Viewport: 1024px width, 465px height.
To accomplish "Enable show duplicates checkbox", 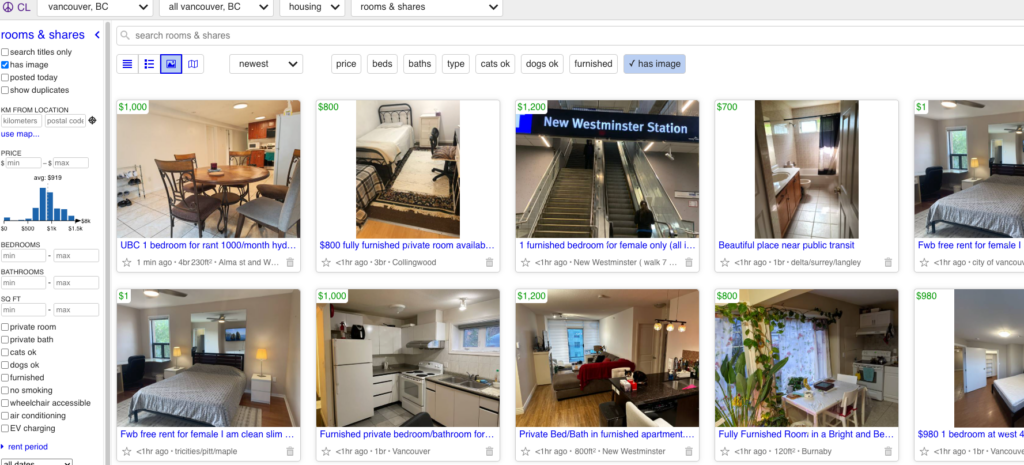I will click(x=5, y=90).
